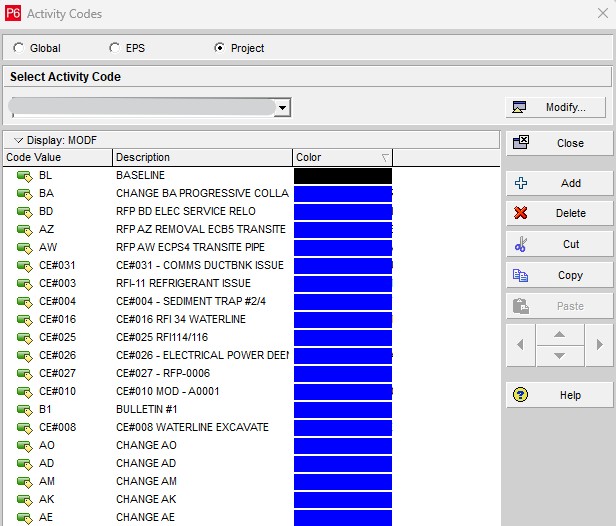Select the Global radio button
This screenshot has width=616, height=526.
pos(19,48)
